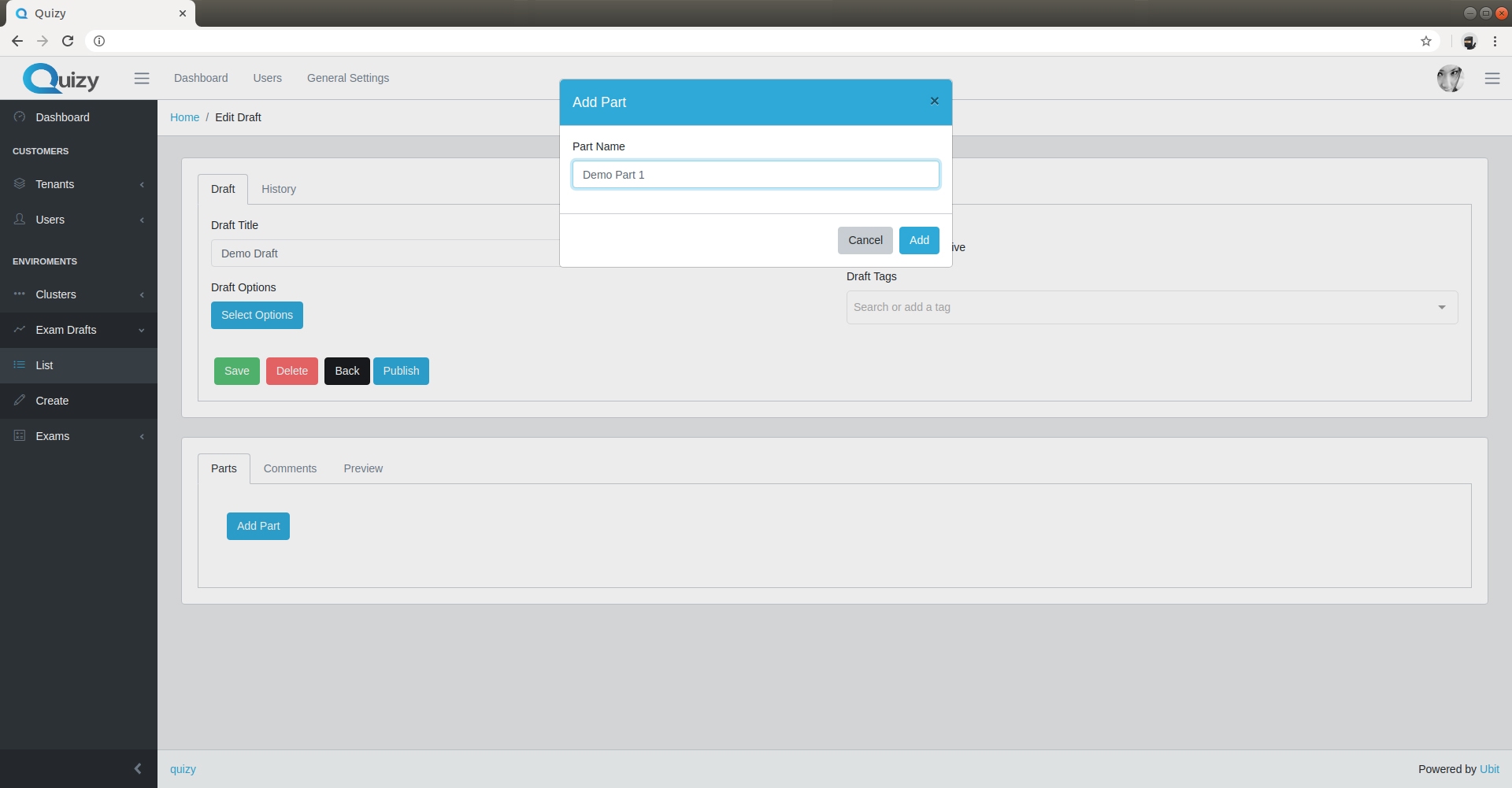Open Tenants in sidebar
The image size is (1512, 788).
coord(79,184)
